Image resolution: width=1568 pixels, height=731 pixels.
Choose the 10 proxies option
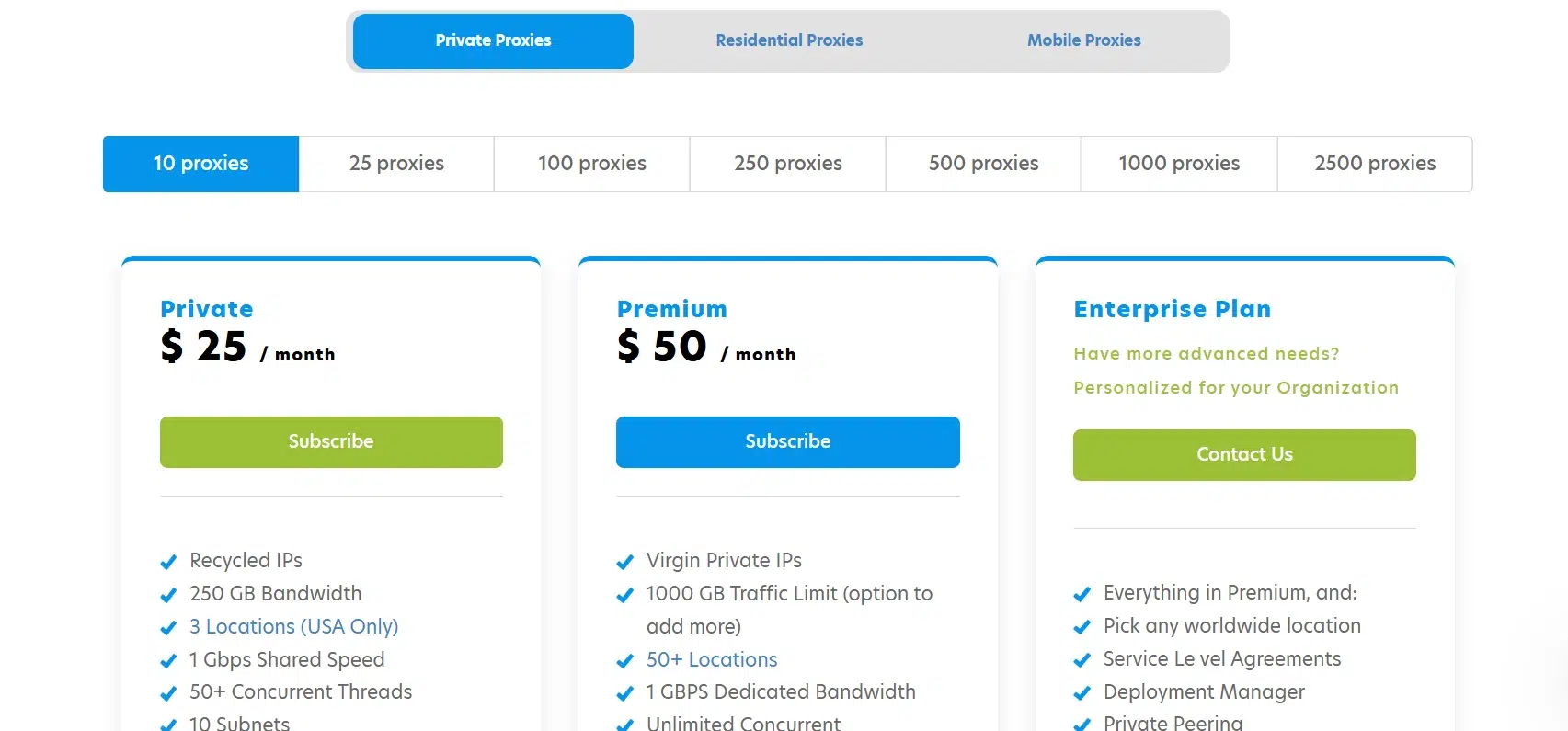click(x=200, y=164)
